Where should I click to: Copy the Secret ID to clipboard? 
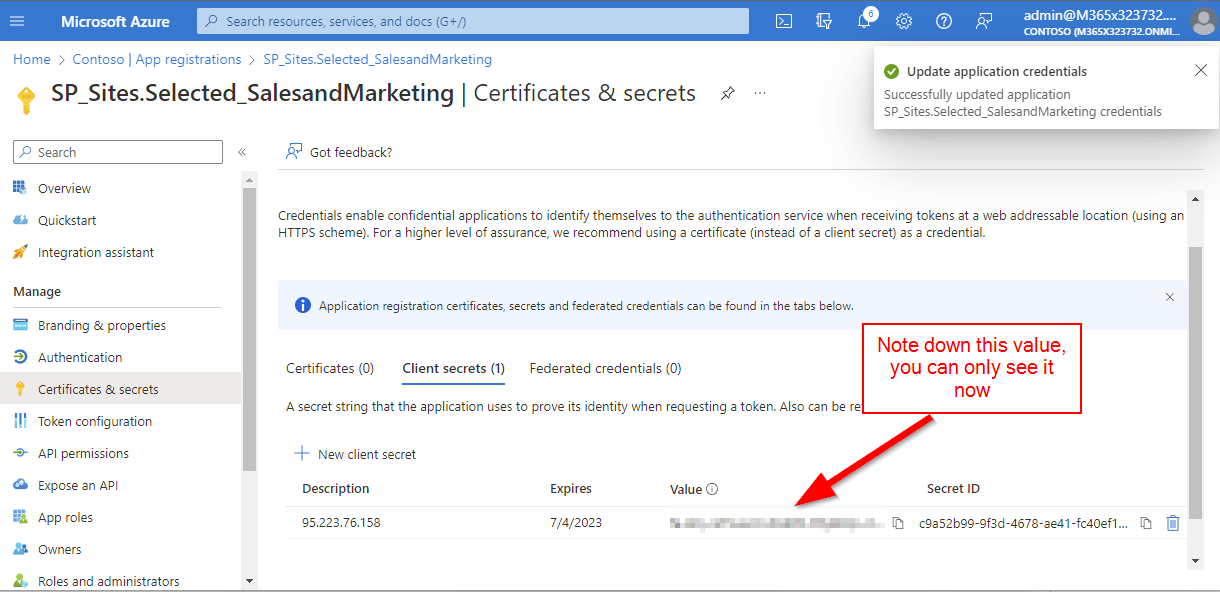pos(1146,523)
